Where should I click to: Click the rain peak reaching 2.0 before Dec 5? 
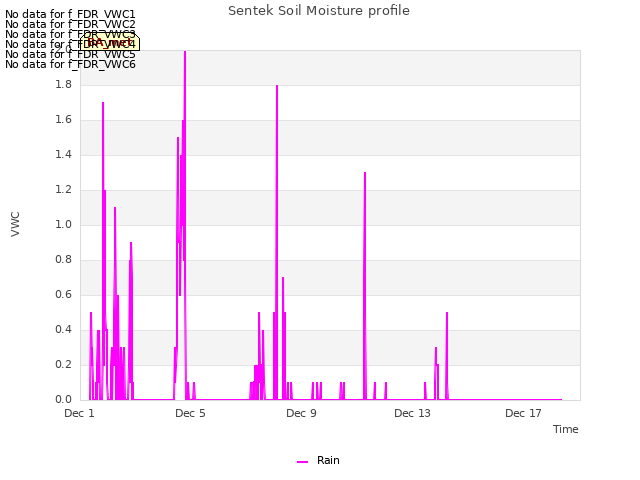[x=185, y=52]
